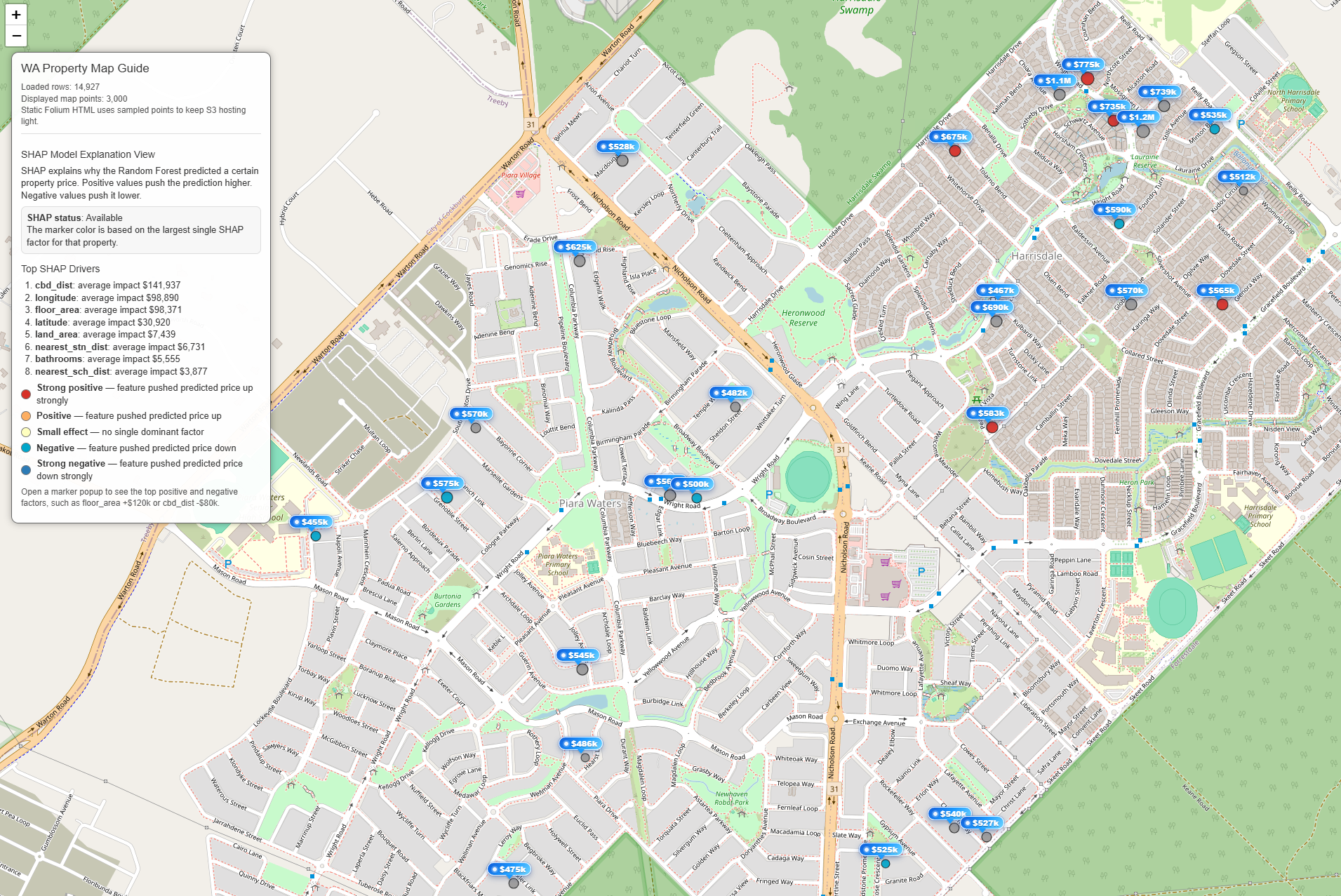Open the $625k price marker label

pyautogui.click(x=574, y=247)
